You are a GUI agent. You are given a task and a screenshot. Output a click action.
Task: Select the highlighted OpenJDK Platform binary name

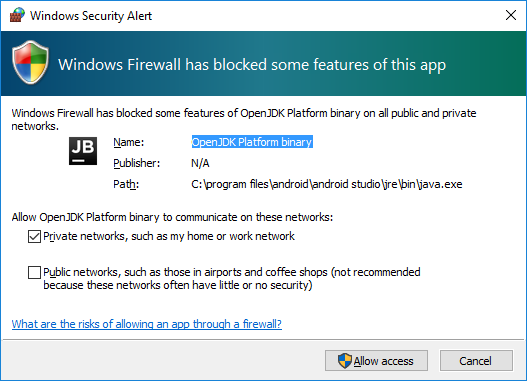click(252, 142)
